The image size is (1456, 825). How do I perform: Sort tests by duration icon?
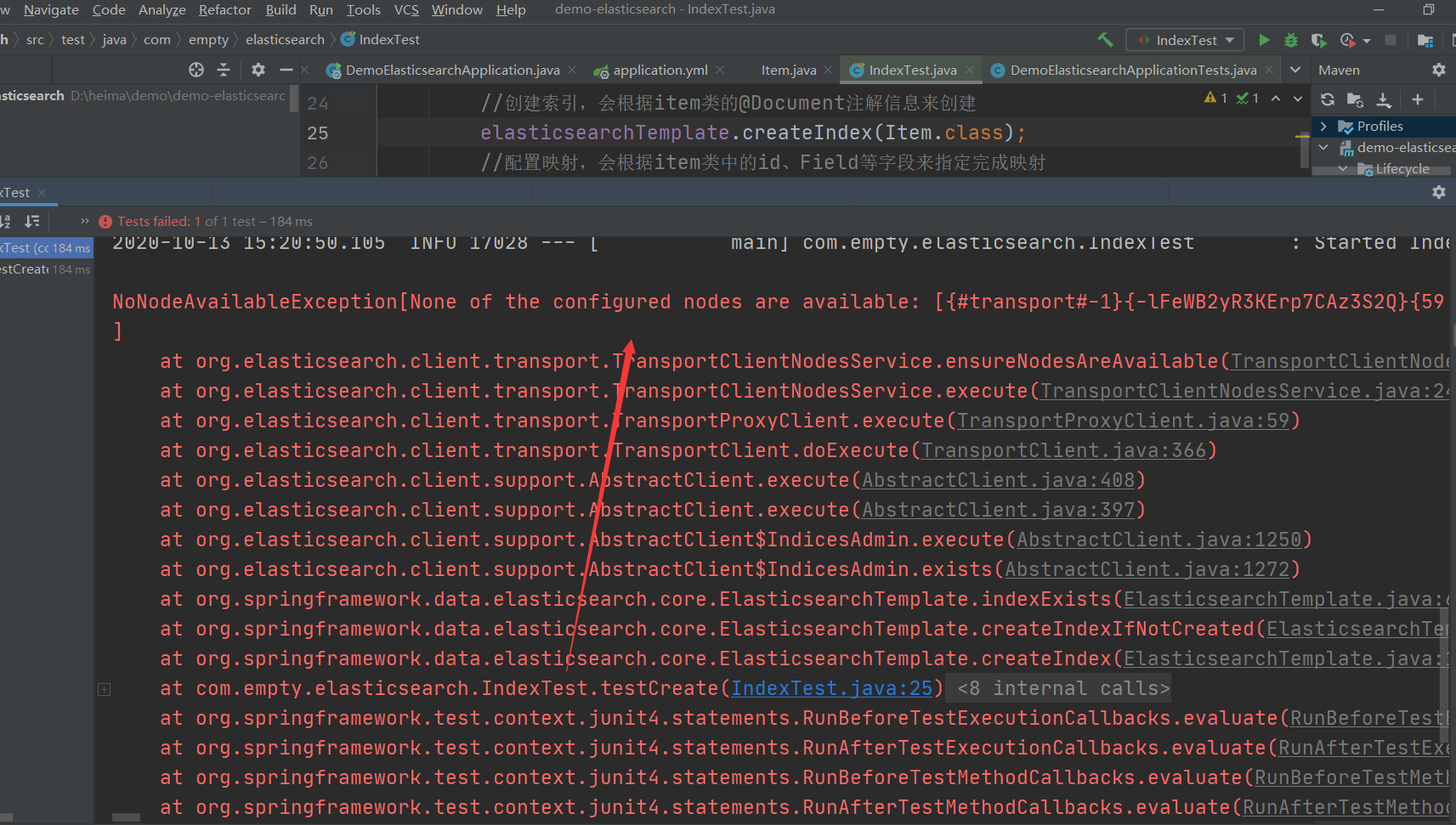(x=32, y=221)
